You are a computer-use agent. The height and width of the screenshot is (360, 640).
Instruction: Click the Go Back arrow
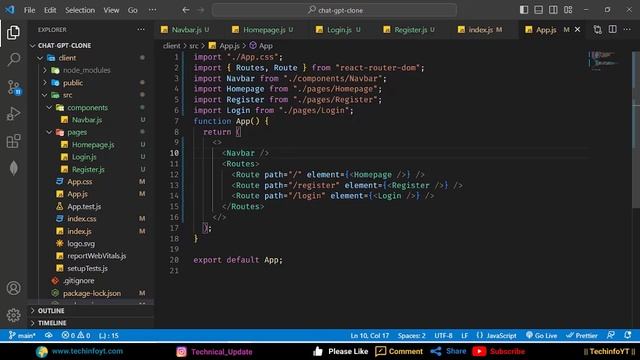(186, 10)
